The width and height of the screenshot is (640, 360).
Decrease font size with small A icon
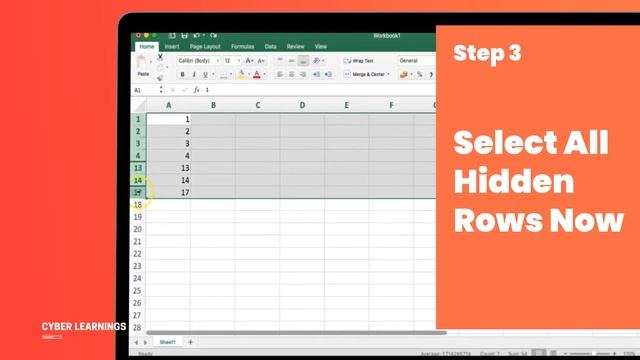(261, 61)
